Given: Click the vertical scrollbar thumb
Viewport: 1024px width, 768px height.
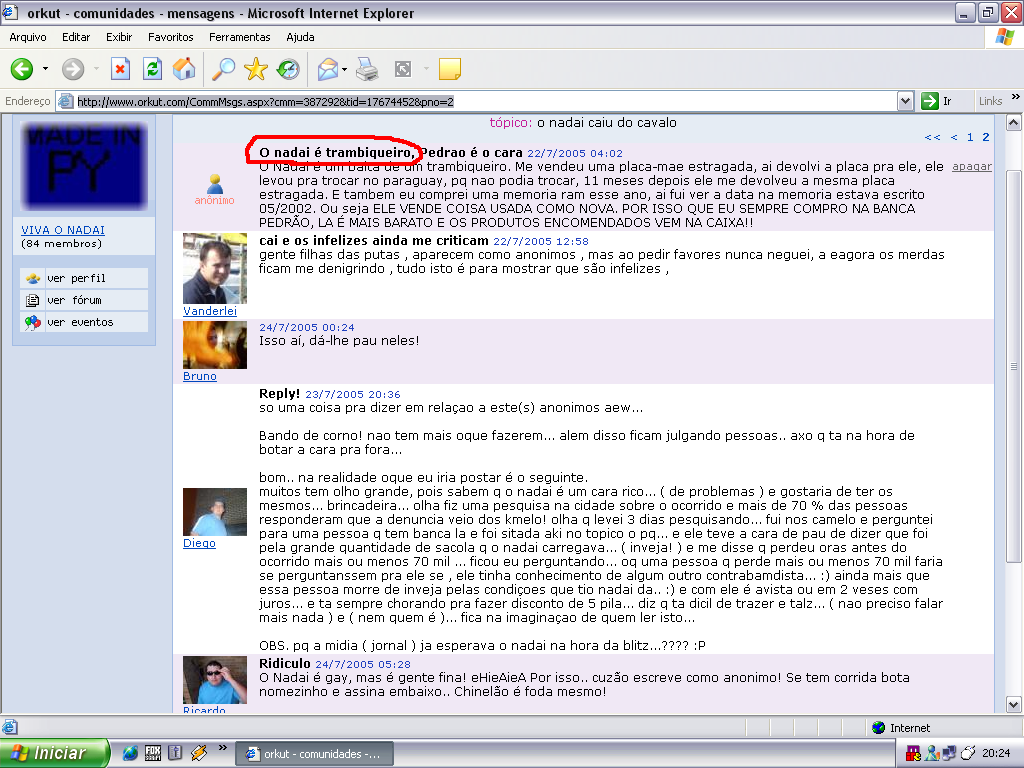Looking at the screenshot, I should point(1014,366).
